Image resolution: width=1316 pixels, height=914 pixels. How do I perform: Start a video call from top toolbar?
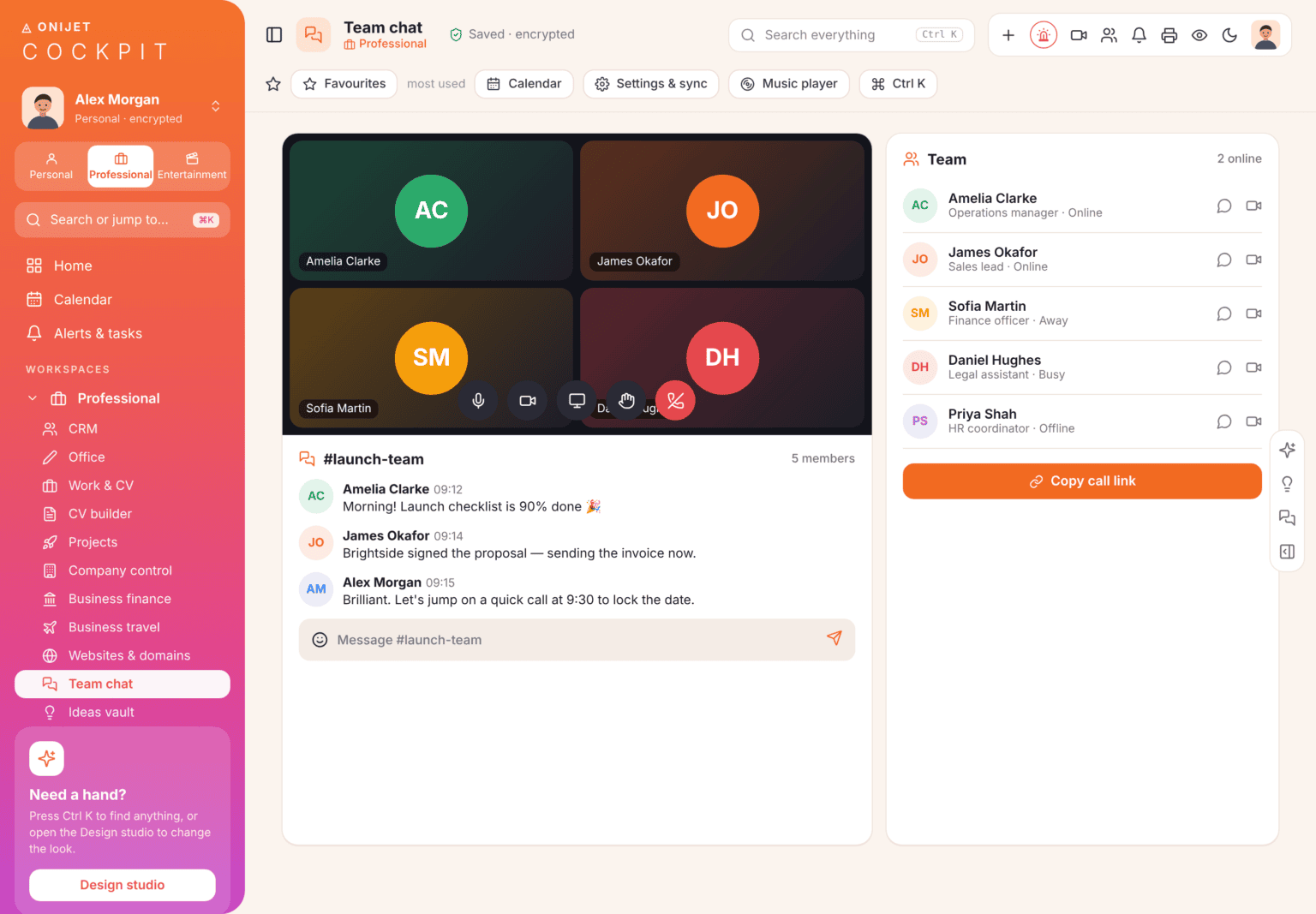(x=1079, y=35)
